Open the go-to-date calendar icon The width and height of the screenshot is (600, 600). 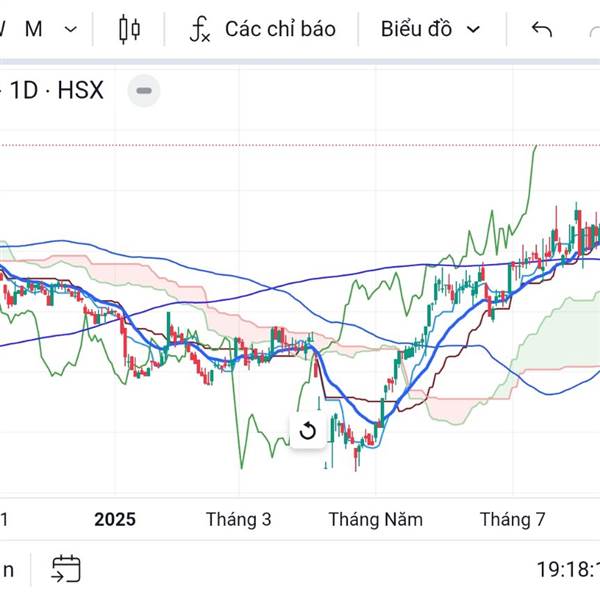point(66,569)
